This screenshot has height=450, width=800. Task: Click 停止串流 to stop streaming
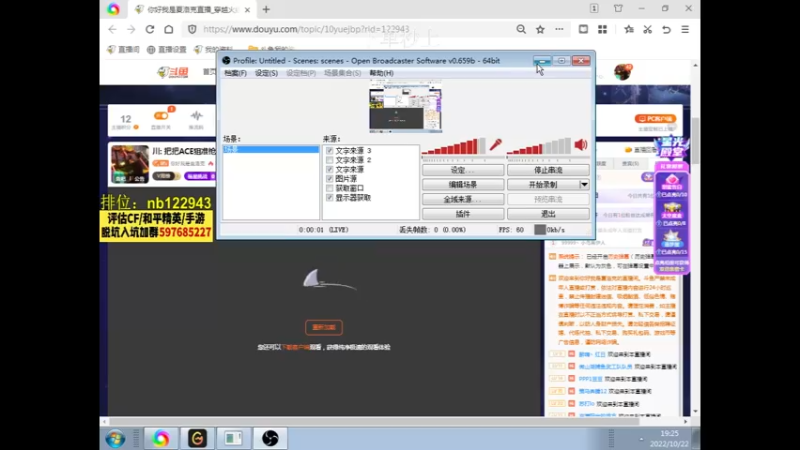[548, 170]
